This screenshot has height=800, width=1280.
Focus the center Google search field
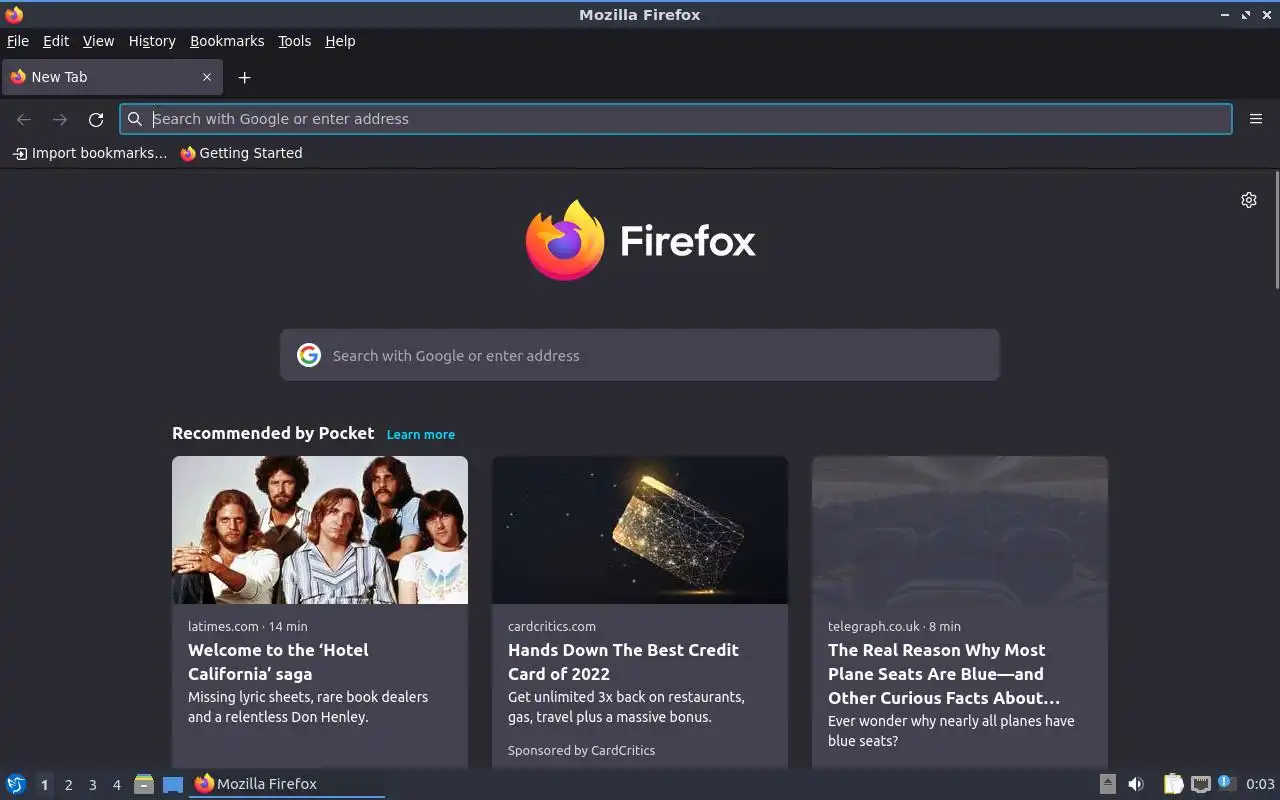(640, 355)
